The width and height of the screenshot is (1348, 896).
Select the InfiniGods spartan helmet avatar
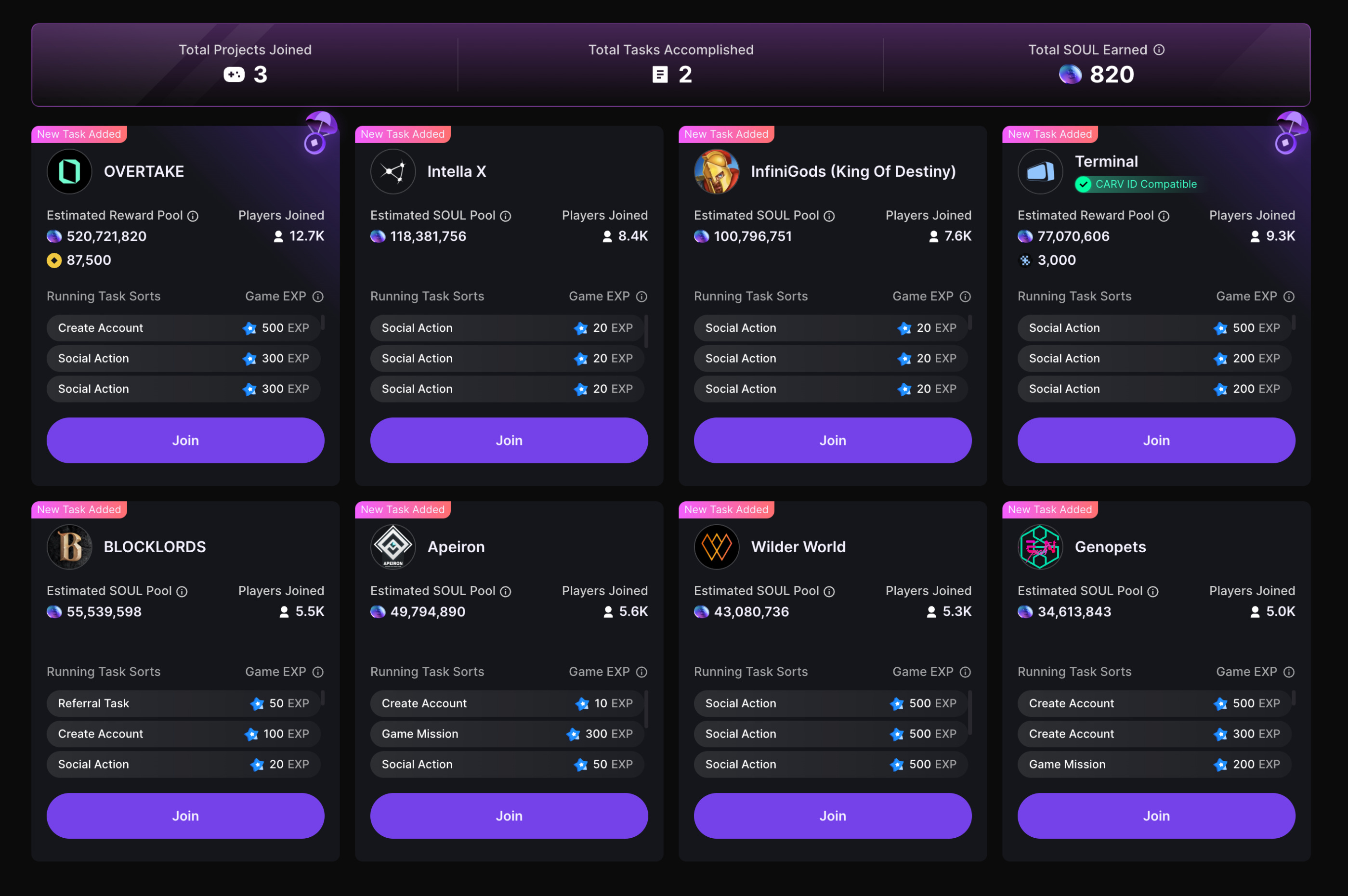(717, 171)
